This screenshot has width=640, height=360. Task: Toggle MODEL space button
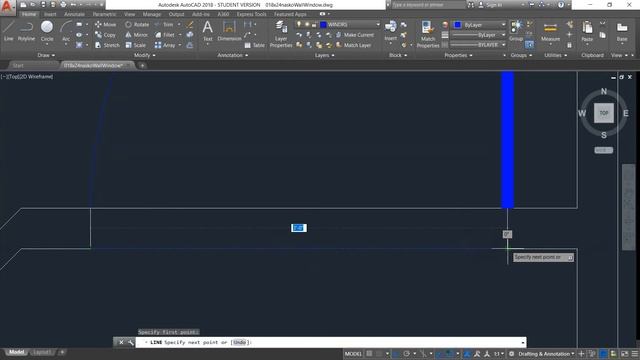(x=353, y=353)
